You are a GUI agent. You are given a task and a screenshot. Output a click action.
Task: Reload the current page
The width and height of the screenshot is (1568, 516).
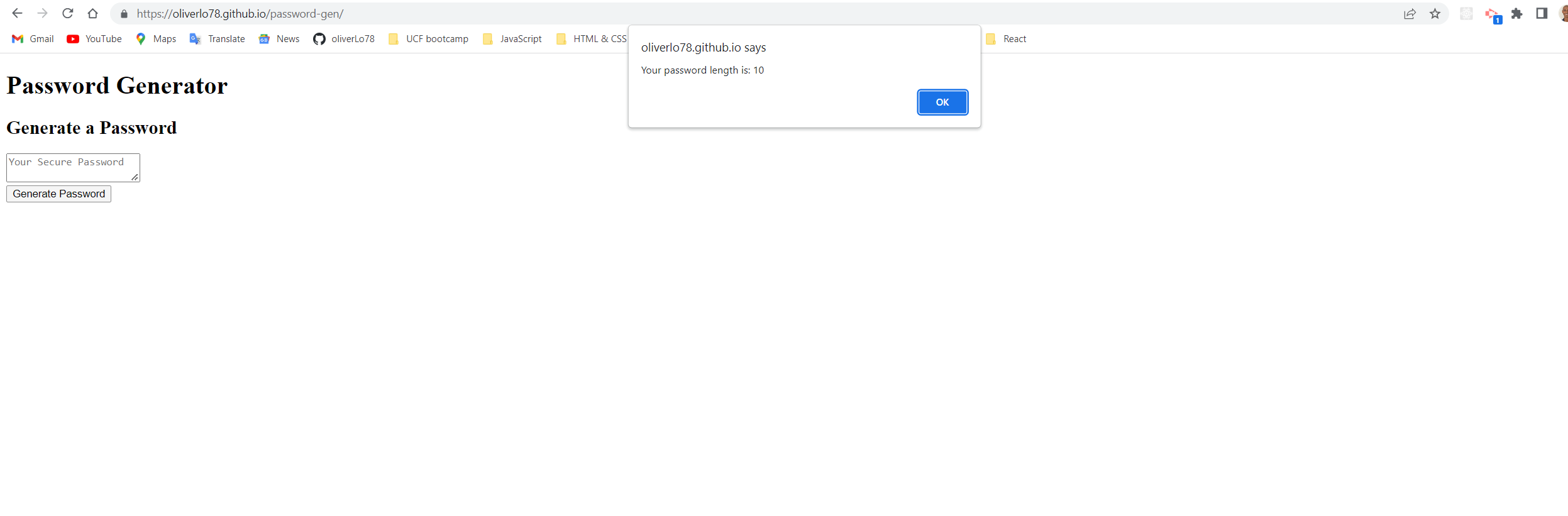coord(67,13)
